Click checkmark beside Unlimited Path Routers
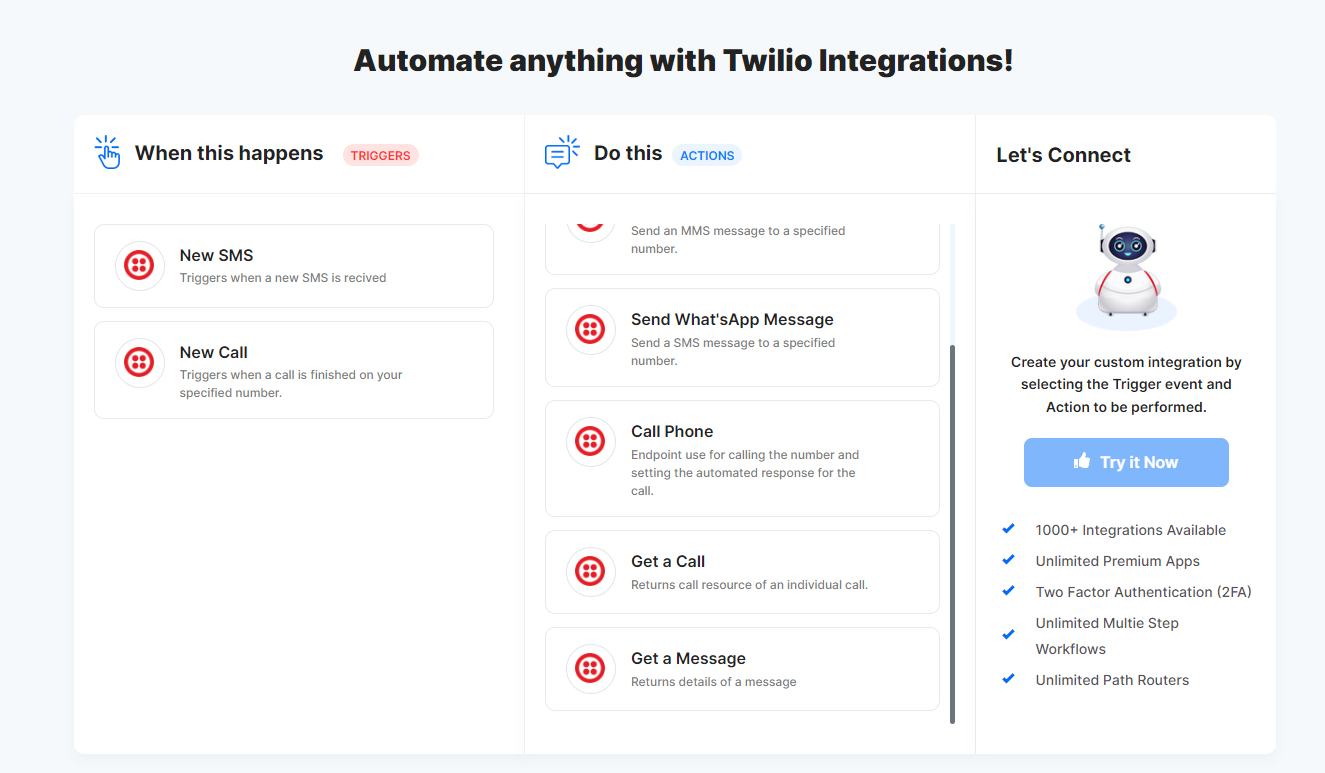1325x773 pixels. coord(1008,679)
